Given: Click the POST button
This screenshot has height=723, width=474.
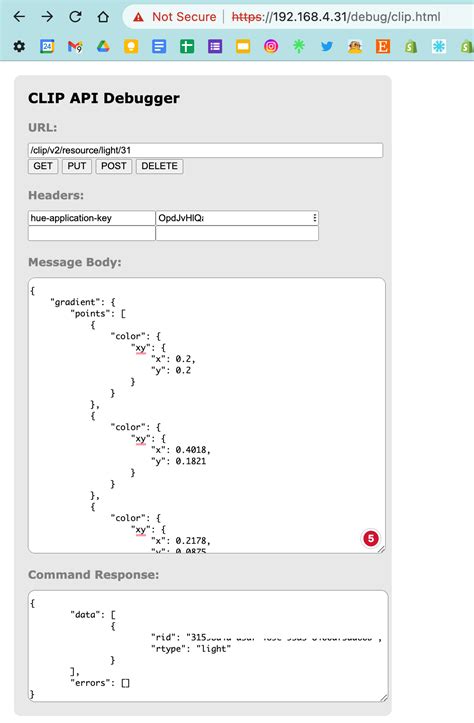Looking at the screenshot, I should tap(114, 166).
